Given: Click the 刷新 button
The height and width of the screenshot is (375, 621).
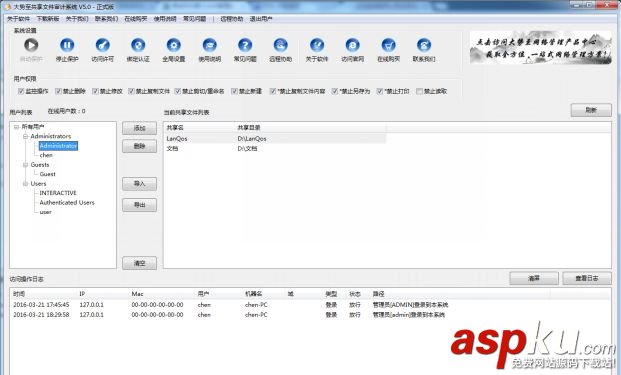Looking at the screenshot, I should click(x=591, y=110).
